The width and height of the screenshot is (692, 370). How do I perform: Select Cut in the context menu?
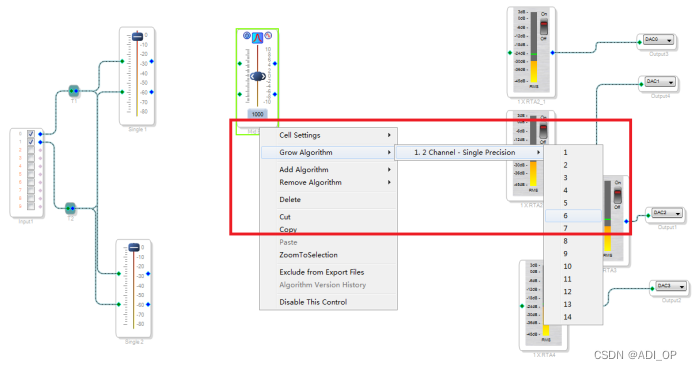328,217
